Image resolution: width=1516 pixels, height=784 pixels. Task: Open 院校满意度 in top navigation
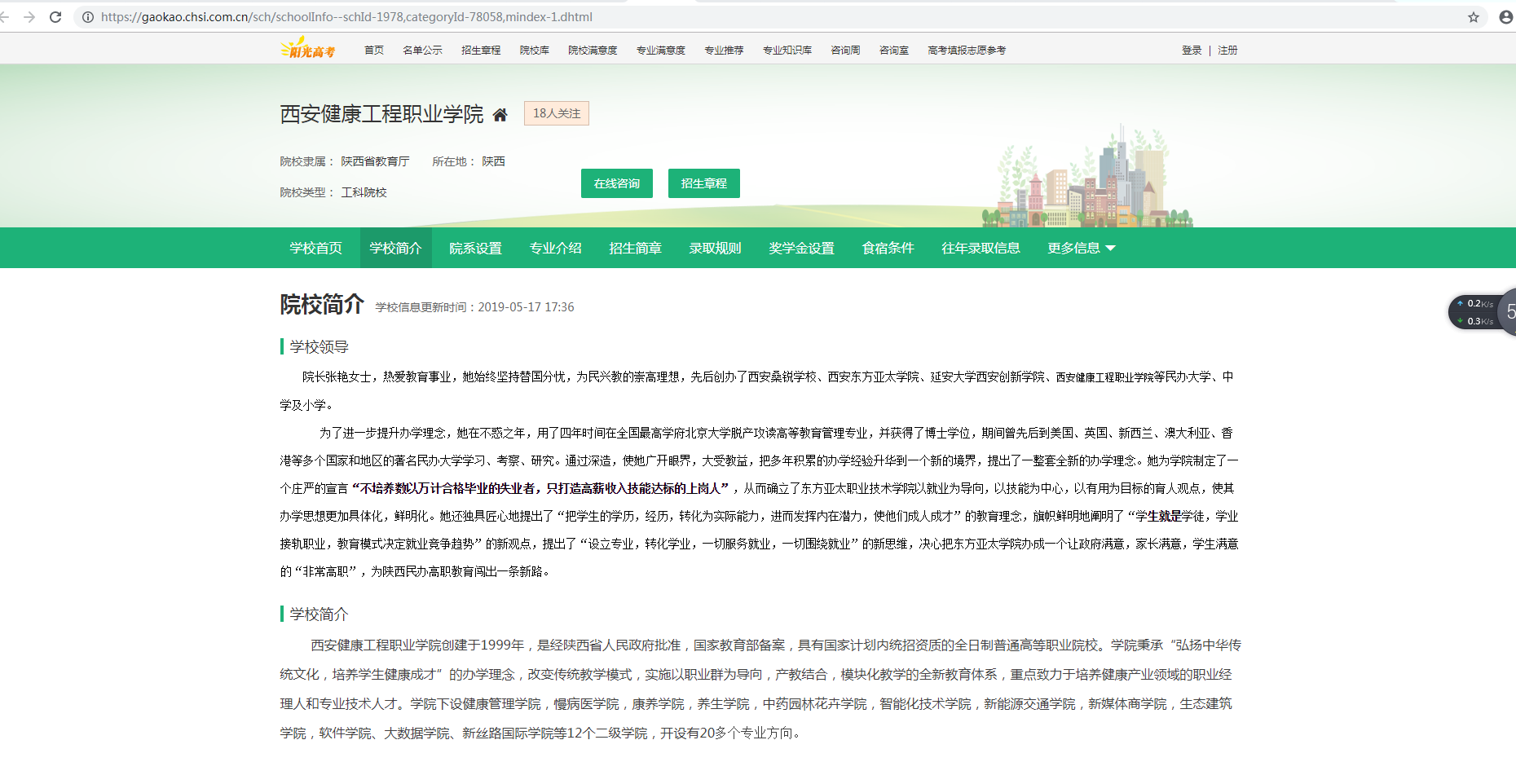(593, 50)
